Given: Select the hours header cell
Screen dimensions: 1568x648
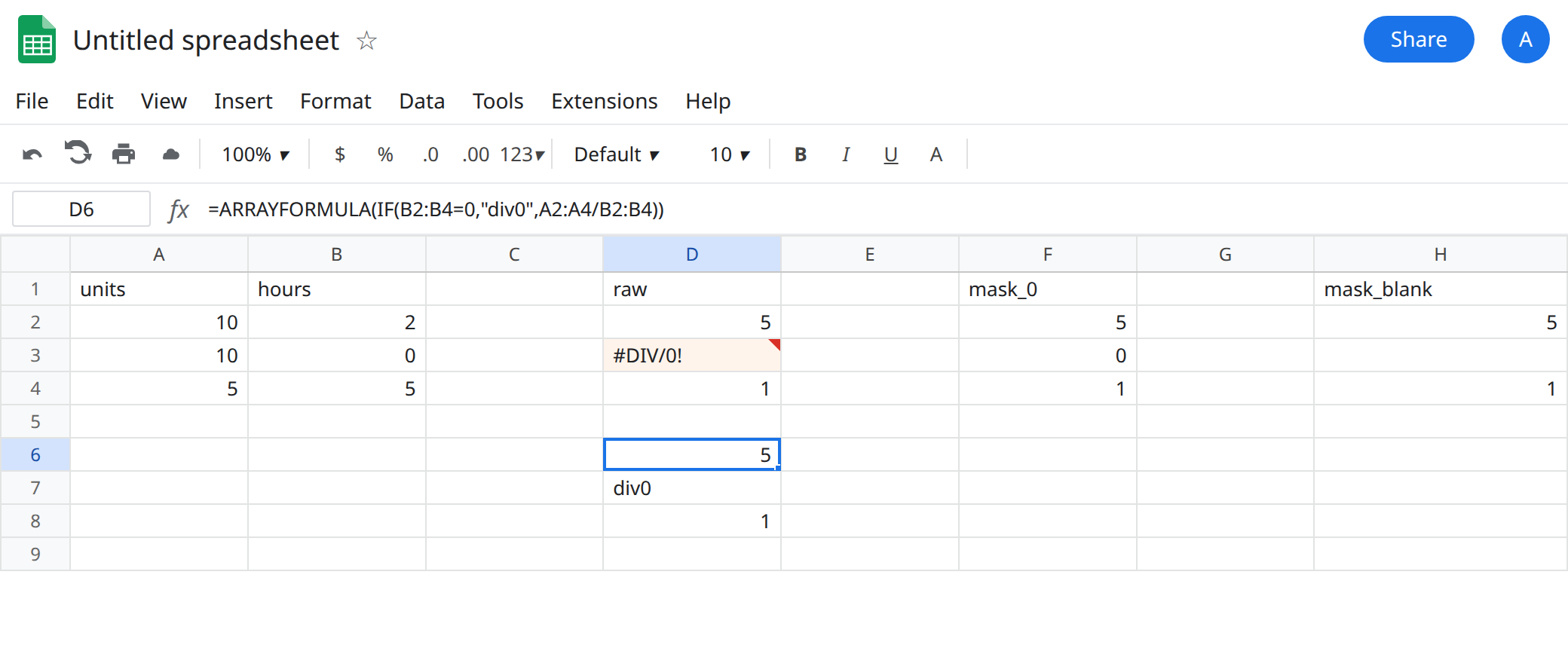Looking at the screenshot, I should (337, 289).
